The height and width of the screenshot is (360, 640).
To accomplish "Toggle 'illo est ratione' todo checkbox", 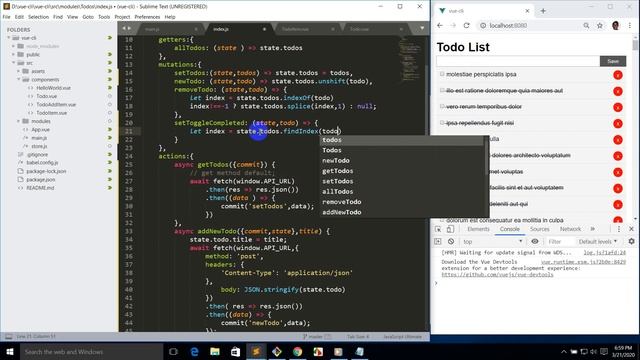I will [442, 90].
